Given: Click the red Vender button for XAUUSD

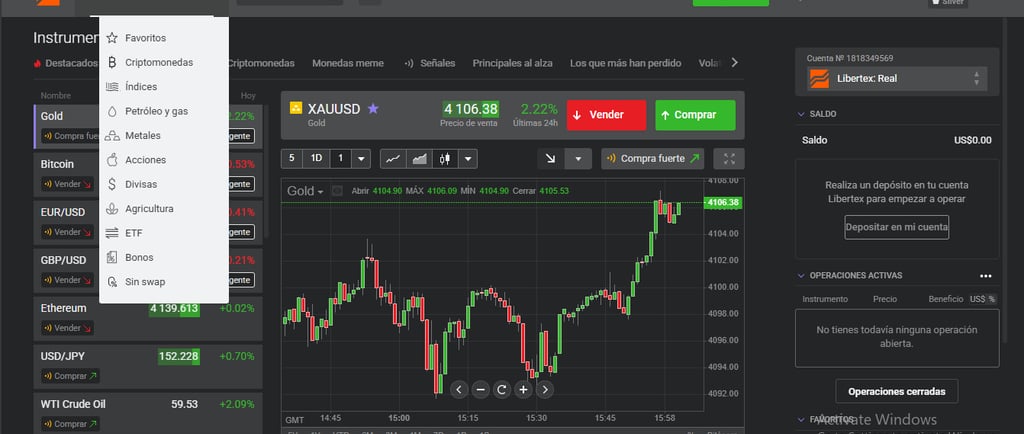Looking at the screenshot, I should pos(607,115).
